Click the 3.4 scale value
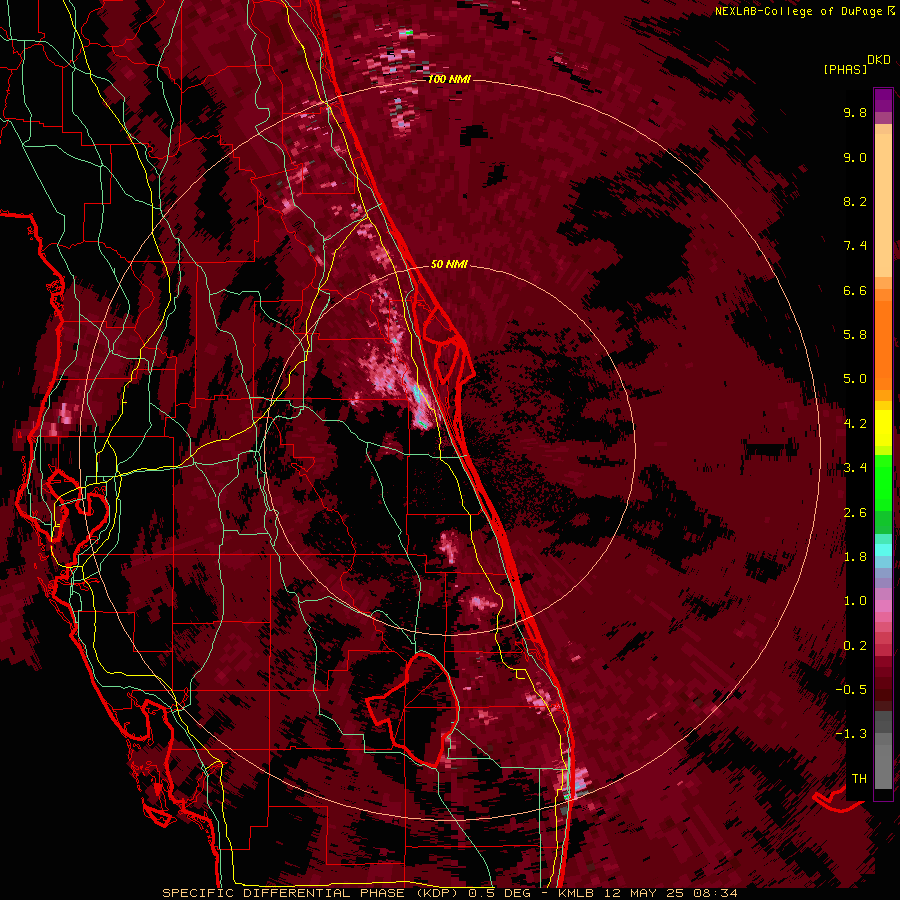 (x=855, y=468)
